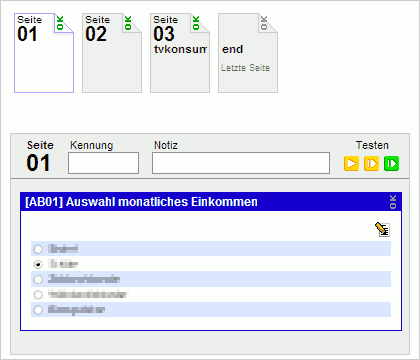Click the green OK mark on Seite 02
This screenshot has height=360, width=420.
click(x=128, y=23)
